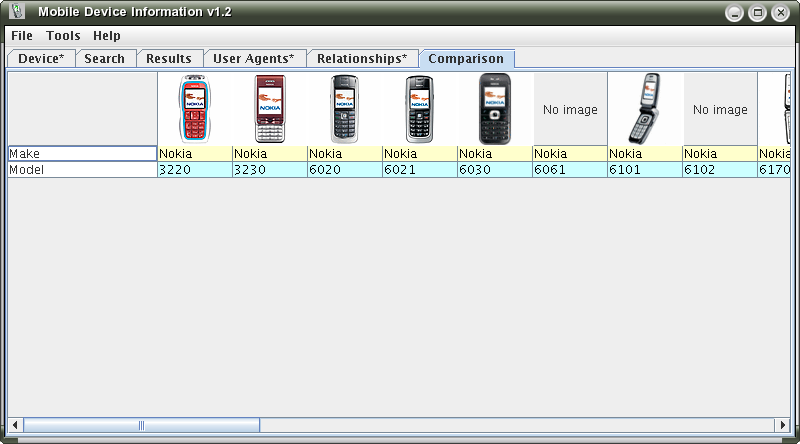Select the Nokia 6021 phone picture
Viewport: 800px width, 444px height.
[x=420, y=109]
